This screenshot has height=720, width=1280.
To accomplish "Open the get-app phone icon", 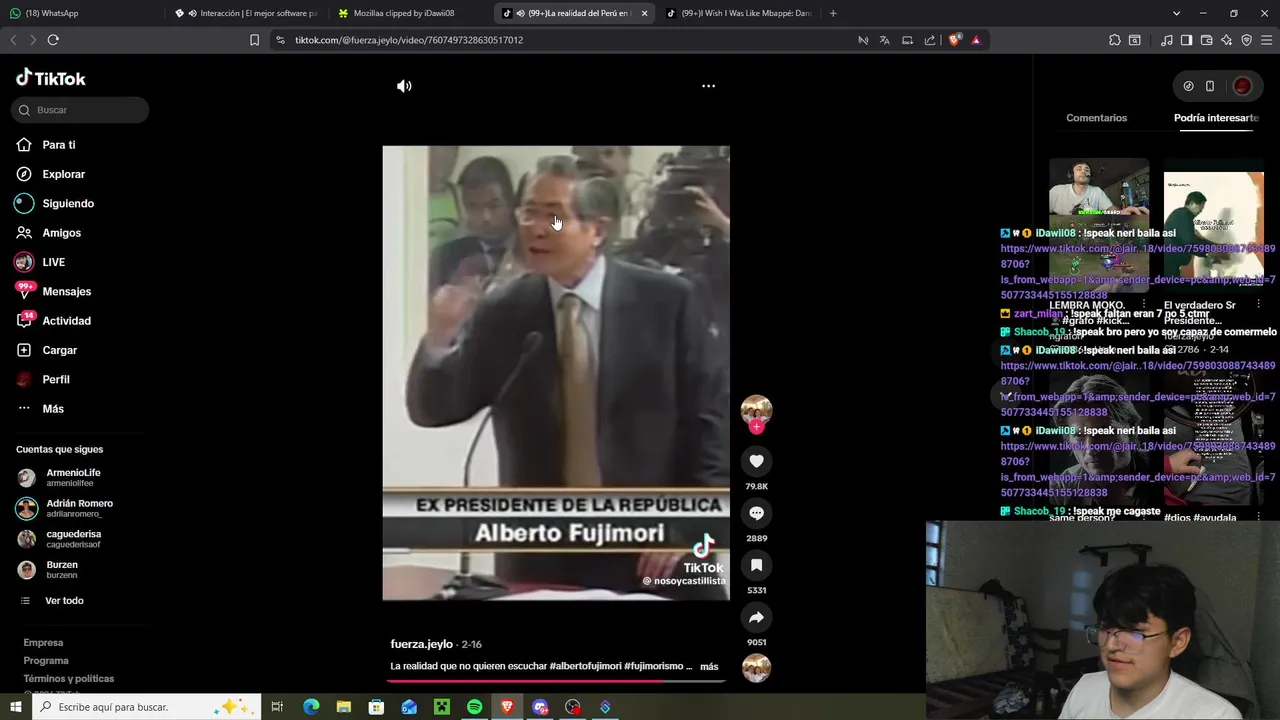I will (x=1210, y=86).
